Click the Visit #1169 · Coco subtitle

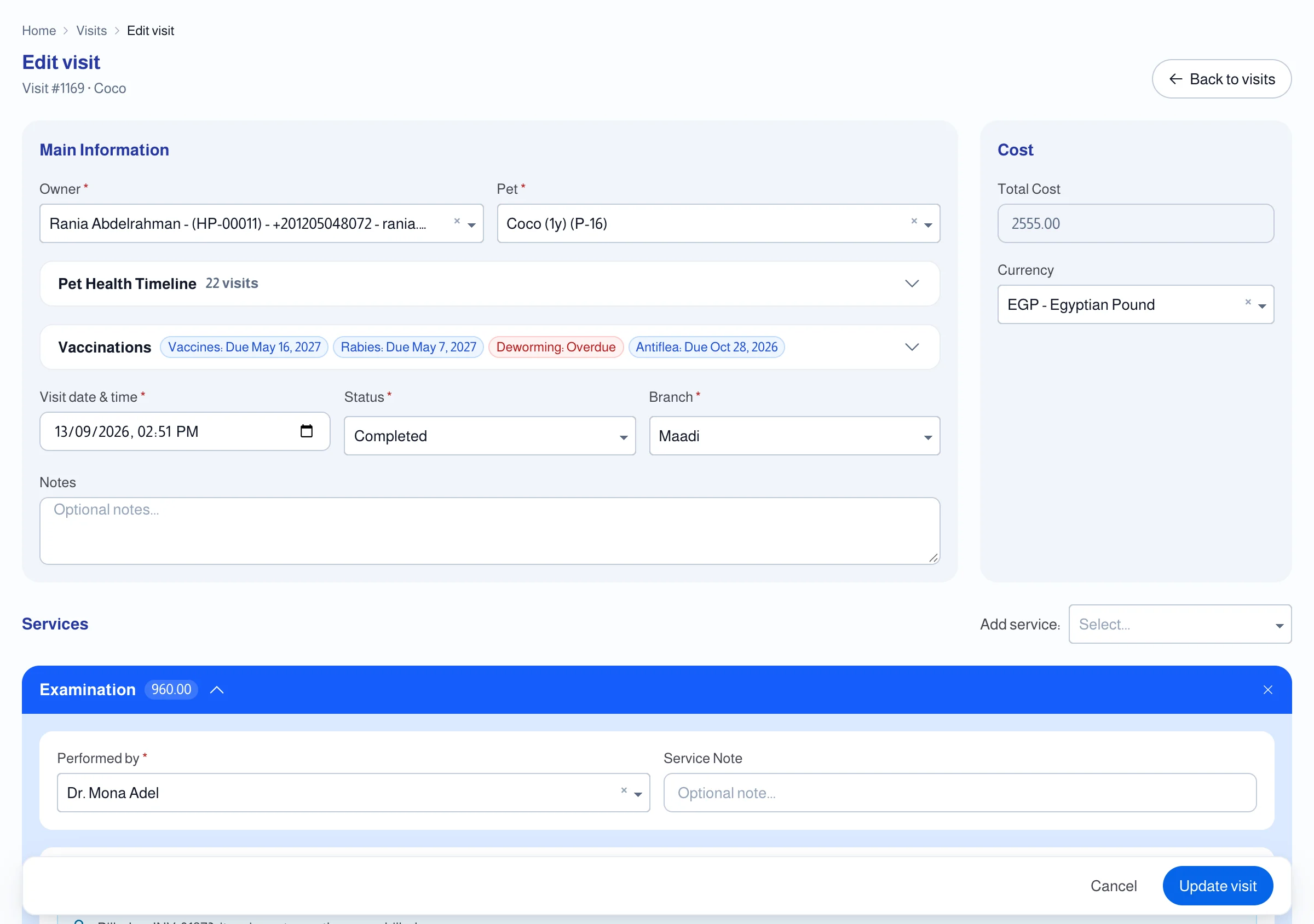point(74,88)
